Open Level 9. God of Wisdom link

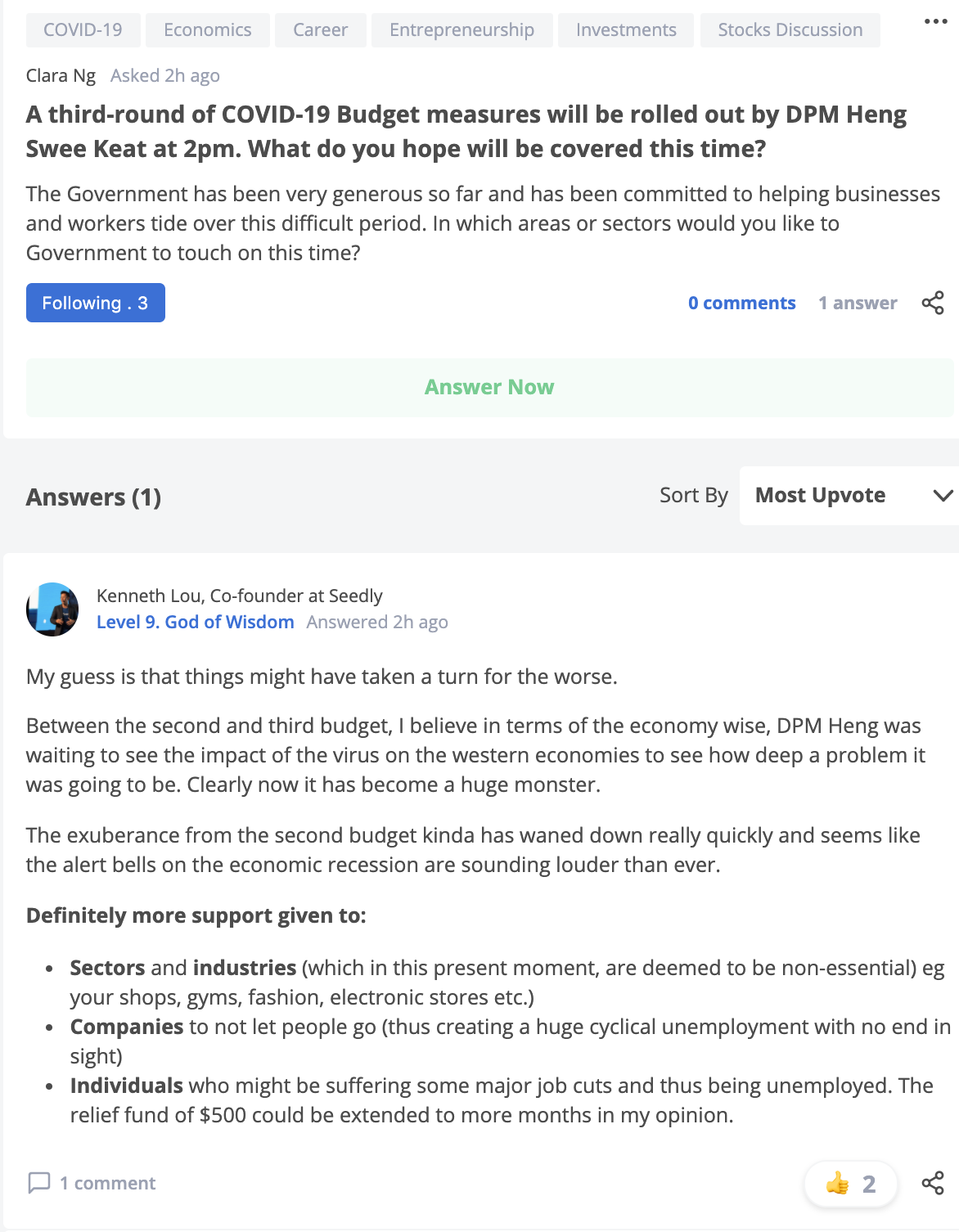coord(196,623)
